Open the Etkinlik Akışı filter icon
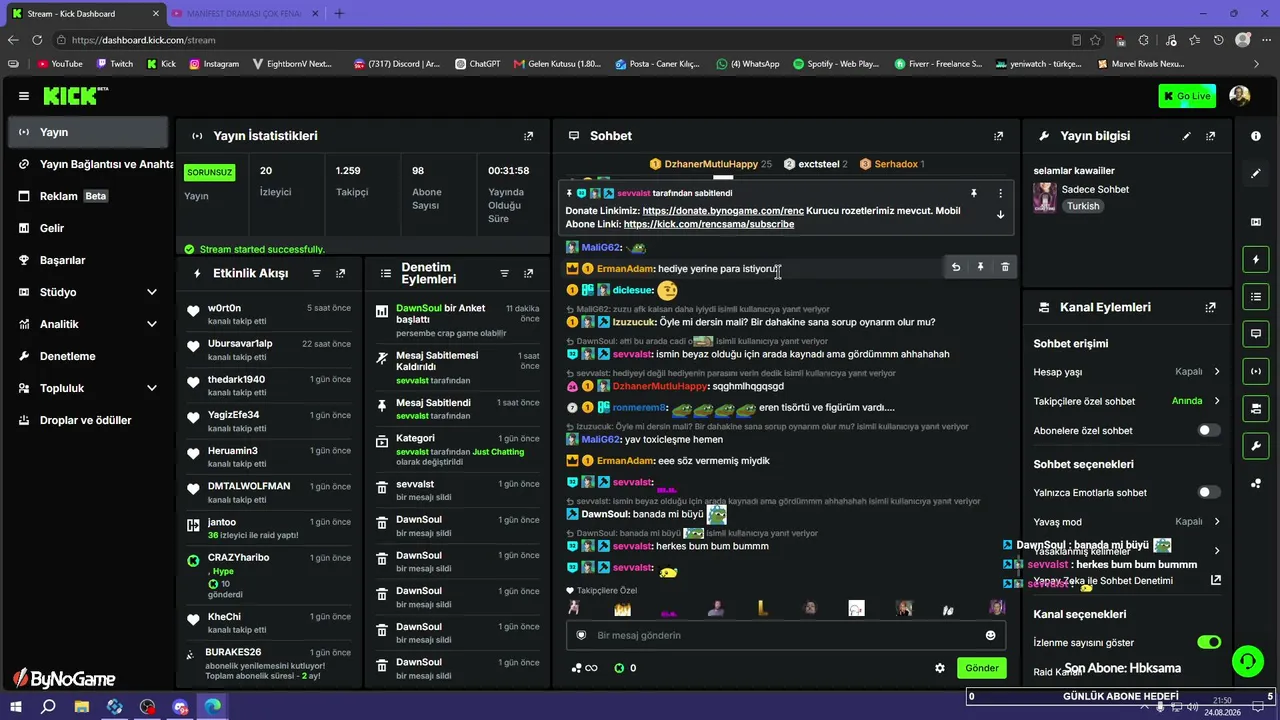The image size is (1280, 720). click(317, 273)
